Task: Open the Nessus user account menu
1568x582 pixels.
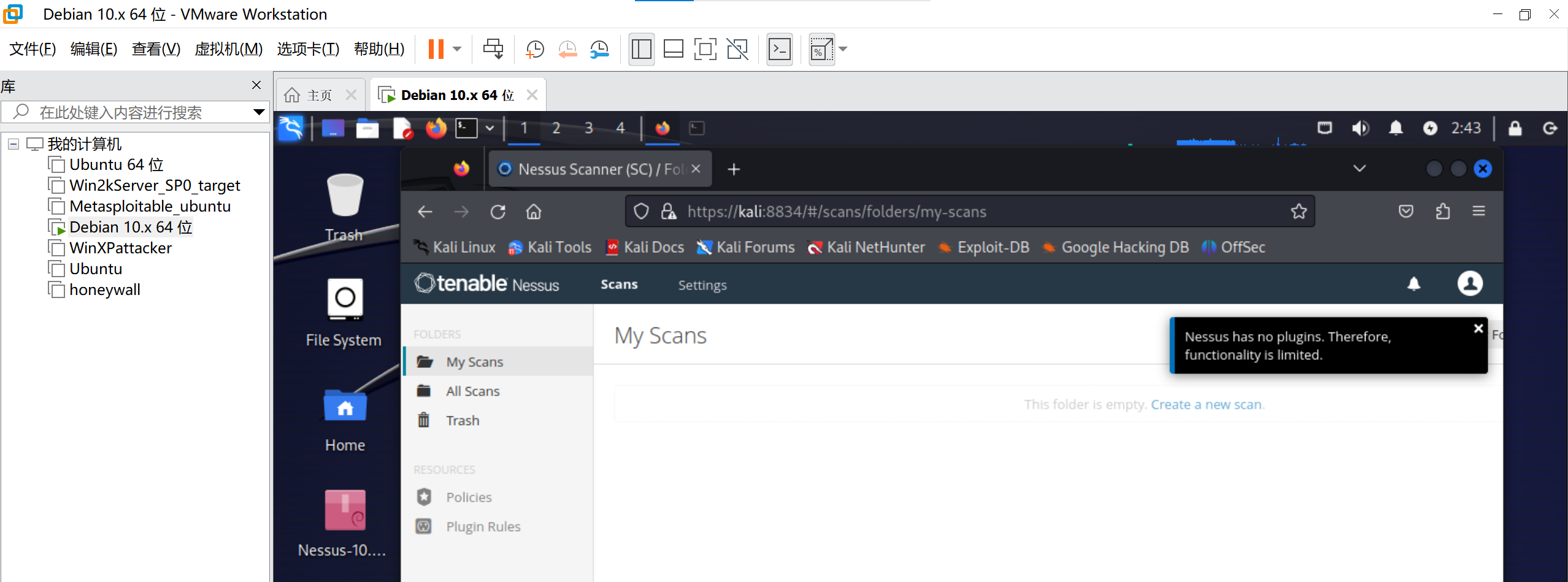Action: tap(1470, 284)
